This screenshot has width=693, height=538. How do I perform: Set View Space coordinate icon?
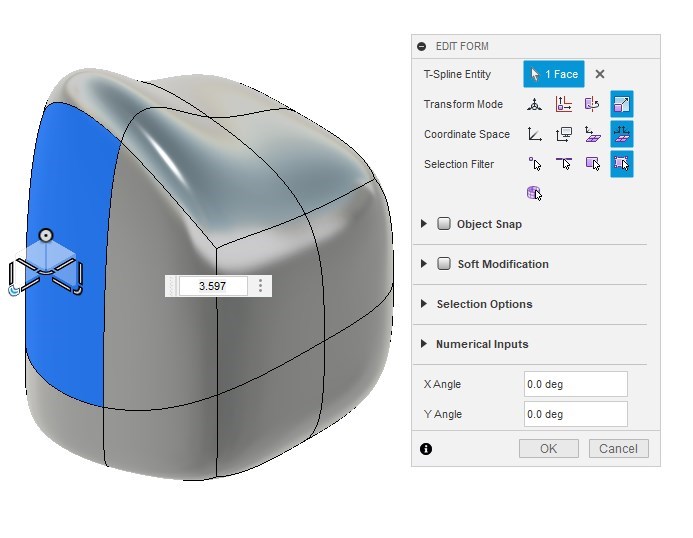pyautogui.click(x=564, y=134)
